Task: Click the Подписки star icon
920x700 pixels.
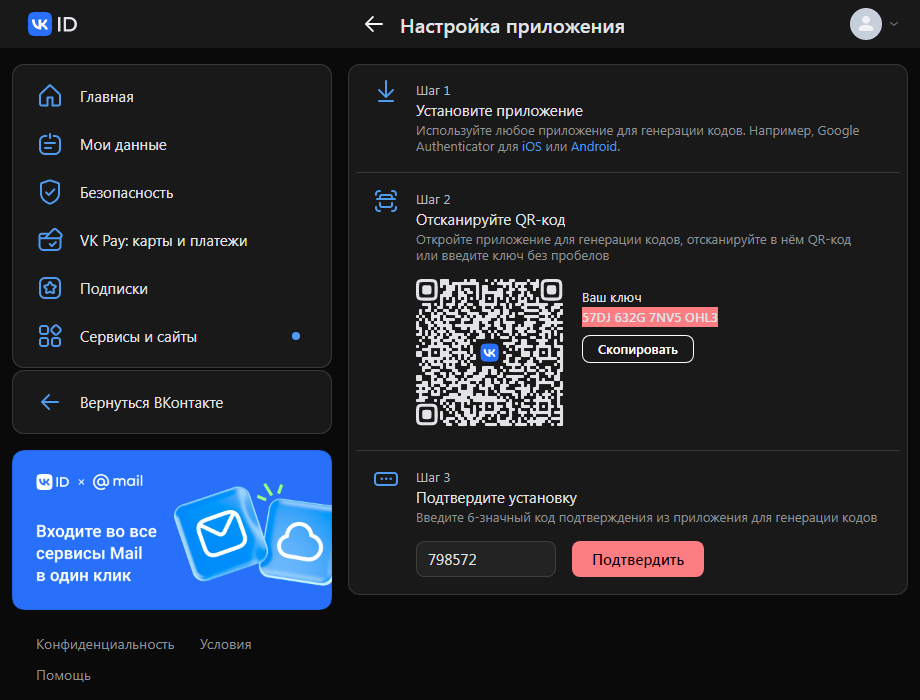Action: [50, 288]
